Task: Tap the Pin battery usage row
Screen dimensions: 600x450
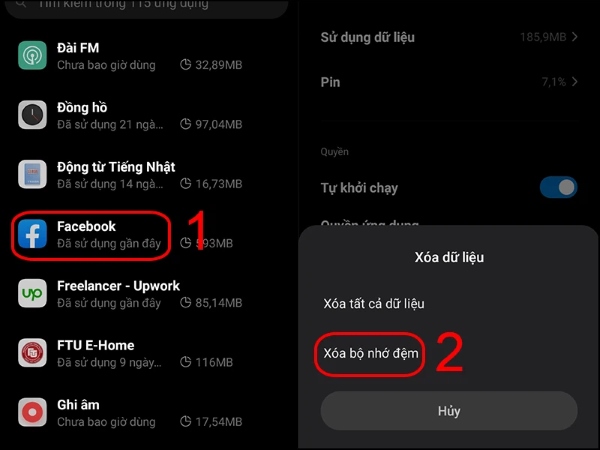Action: point(449,82)
